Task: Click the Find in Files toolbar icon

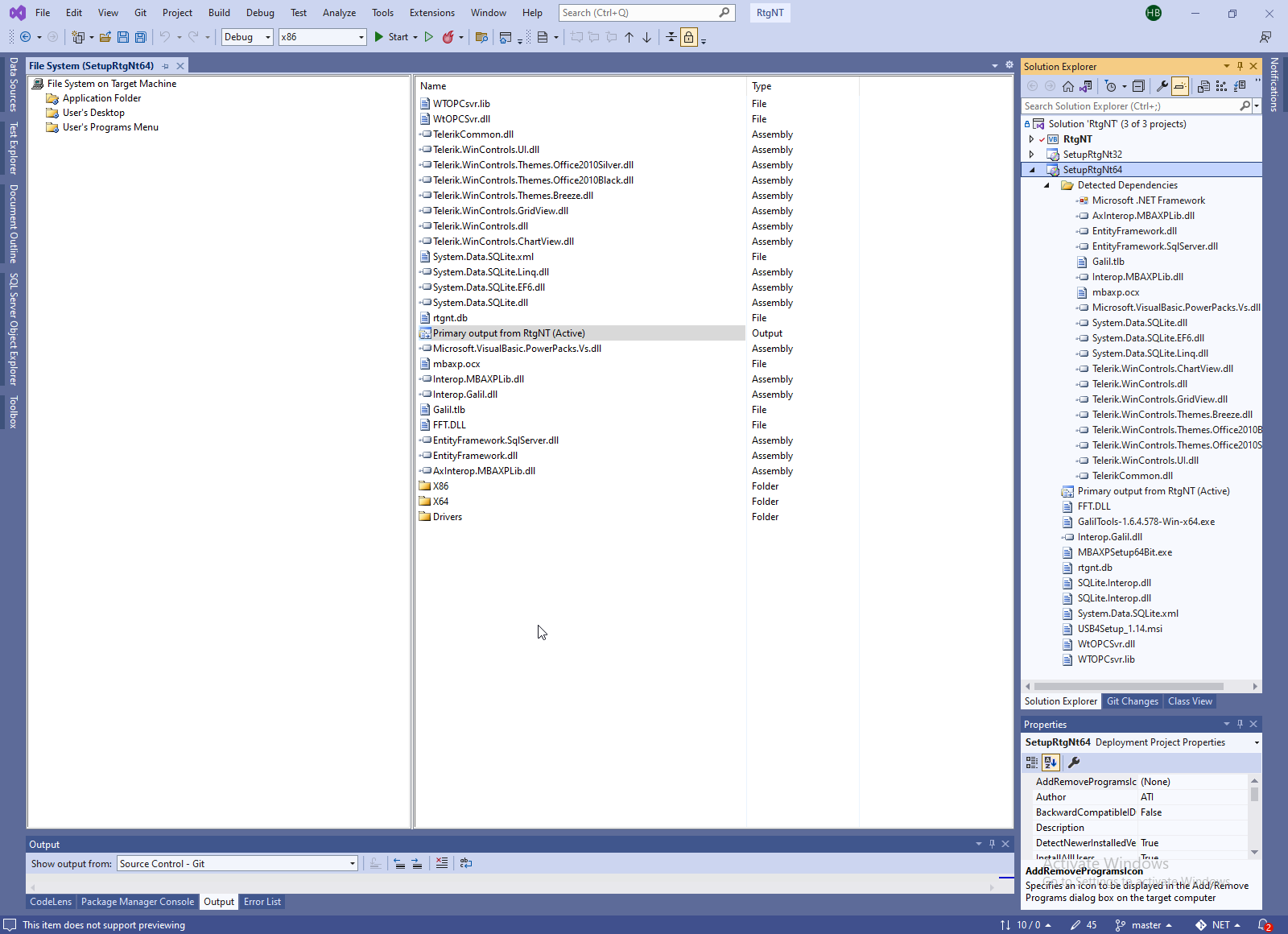Action: (x=482, y=37)
